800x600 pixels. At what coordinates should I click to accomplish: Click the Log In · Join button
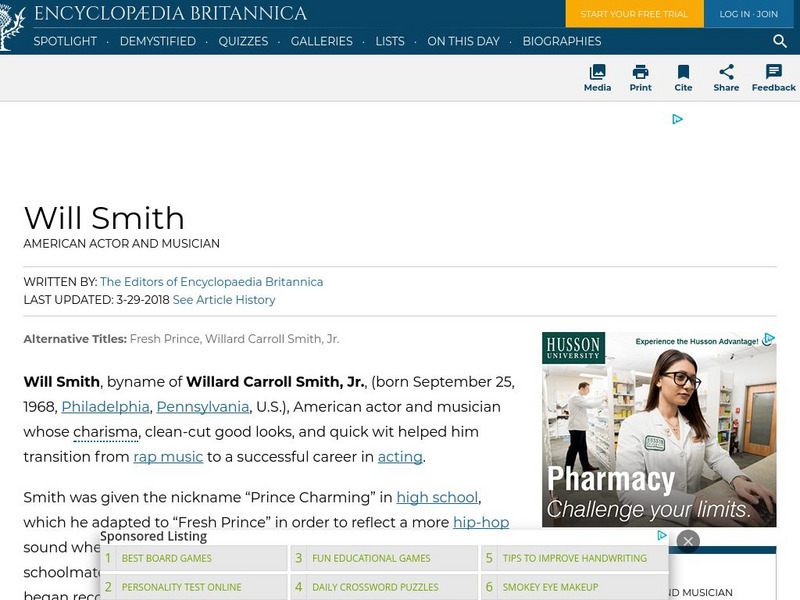coord(748,14)
